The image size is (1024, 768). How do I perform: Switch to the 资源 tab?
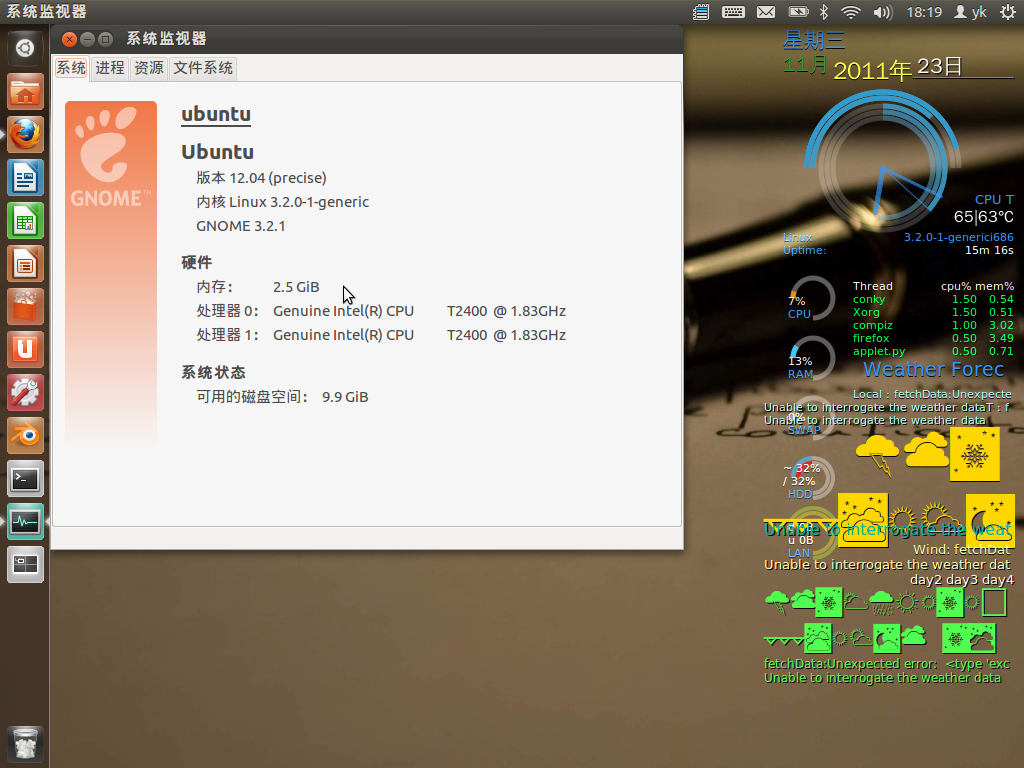point(149,68)
